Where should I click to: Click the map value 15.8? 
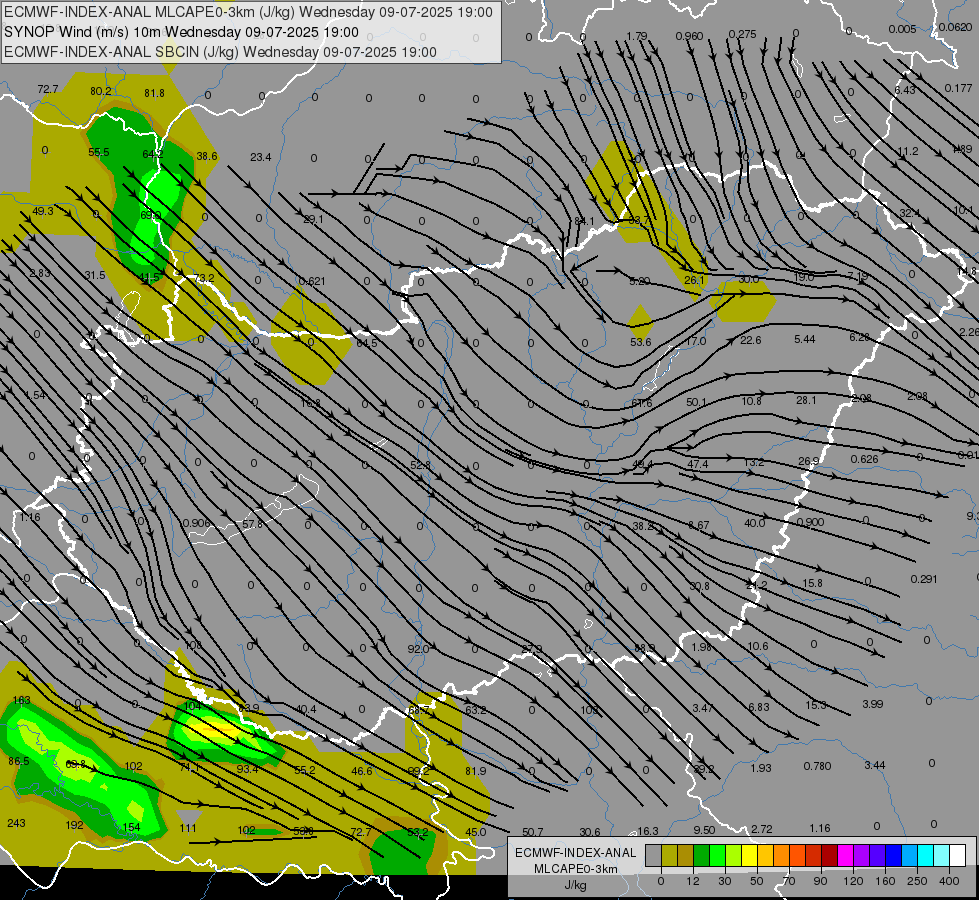[812, 583]
